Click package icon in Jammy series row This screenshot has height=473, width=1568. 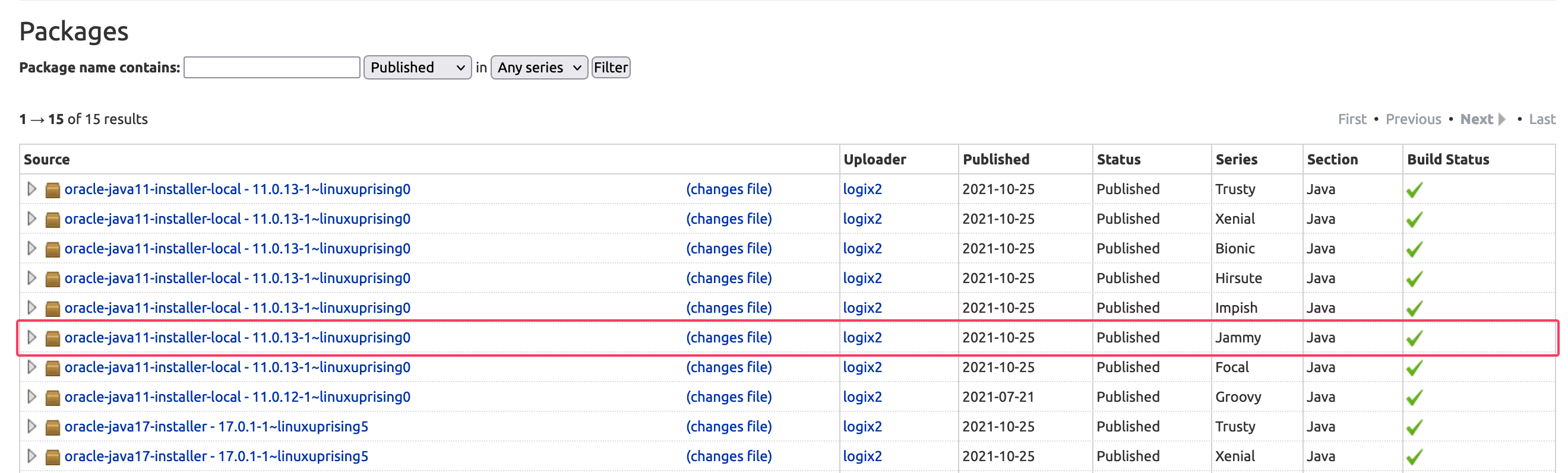coord(53,338)
